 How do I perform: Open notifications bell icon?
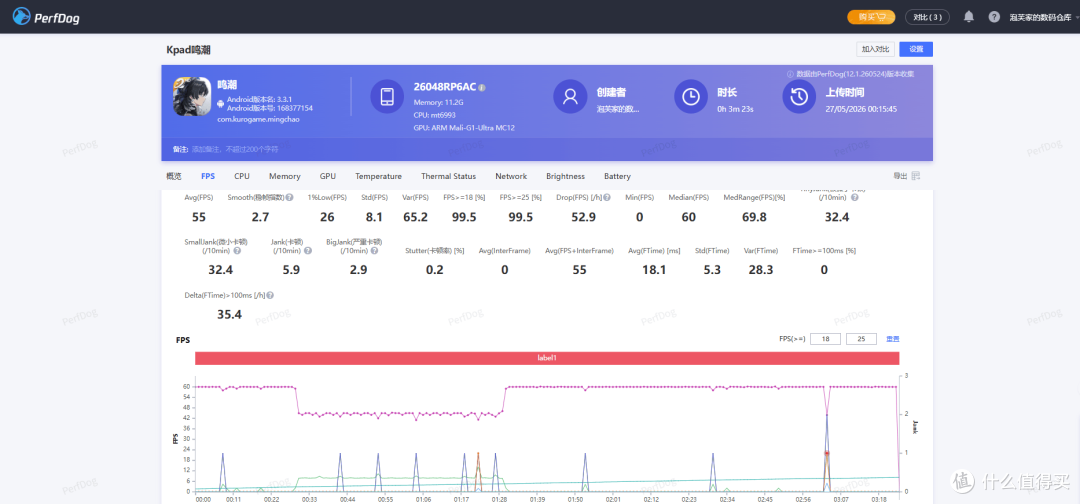[968, 17]
